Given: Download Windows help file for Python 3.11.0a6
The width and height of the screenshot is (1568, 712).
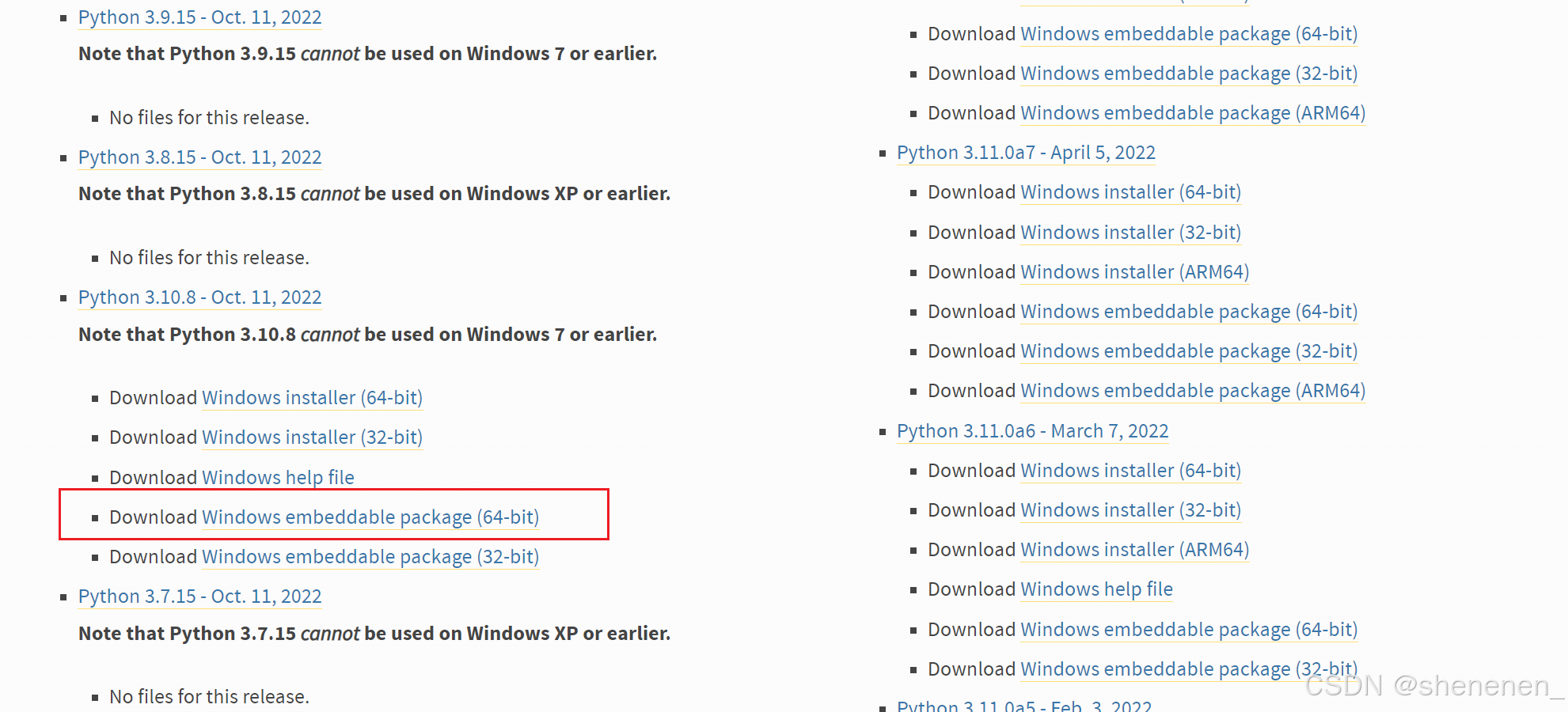Looking at the screenshot, I should [1096, 589].
